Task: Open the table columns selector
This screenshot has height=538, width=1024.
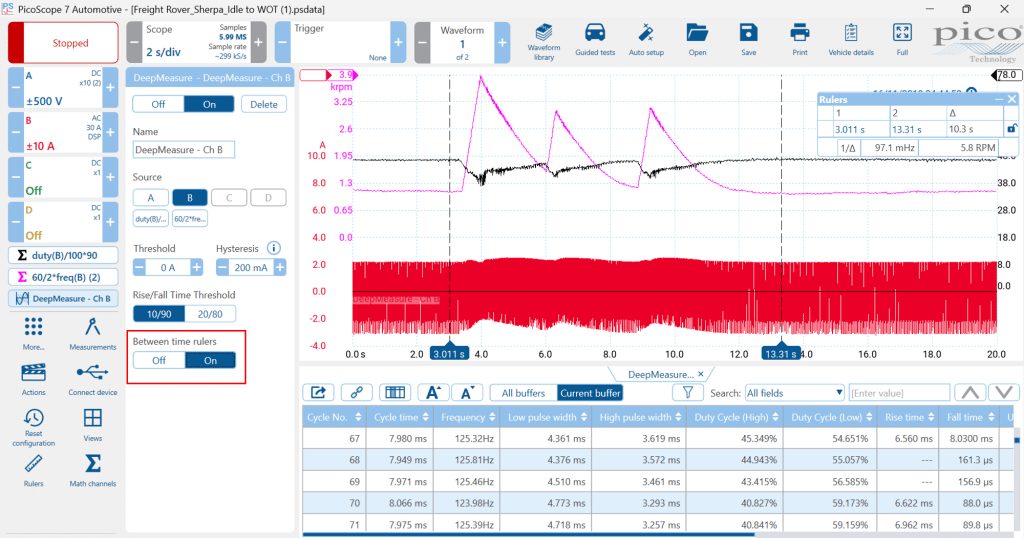Action: [x=394, y=392]
